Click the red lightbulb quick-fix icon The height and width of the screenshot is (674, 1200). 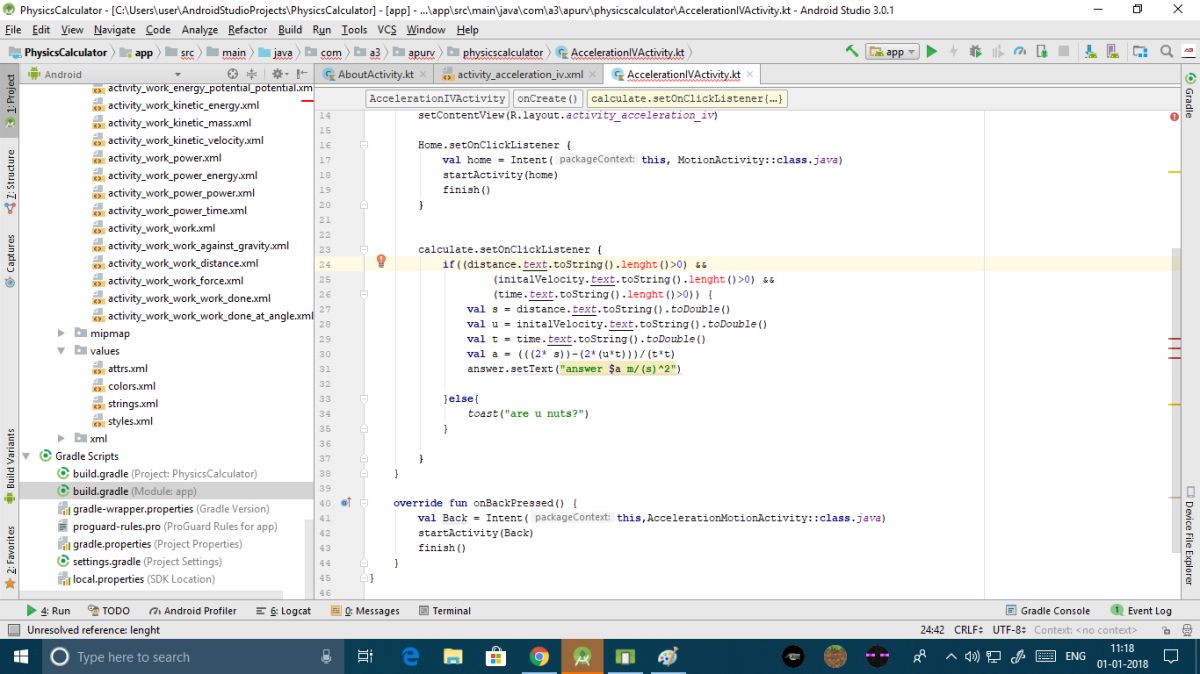coord(381,261)
